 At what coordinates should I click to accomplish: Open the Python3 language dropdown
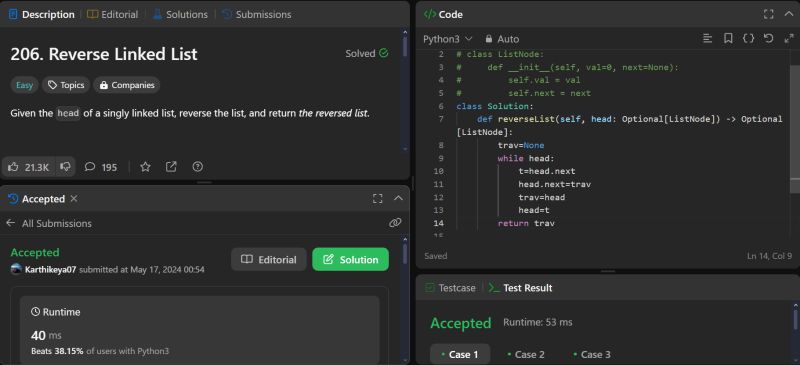[447, 39]
